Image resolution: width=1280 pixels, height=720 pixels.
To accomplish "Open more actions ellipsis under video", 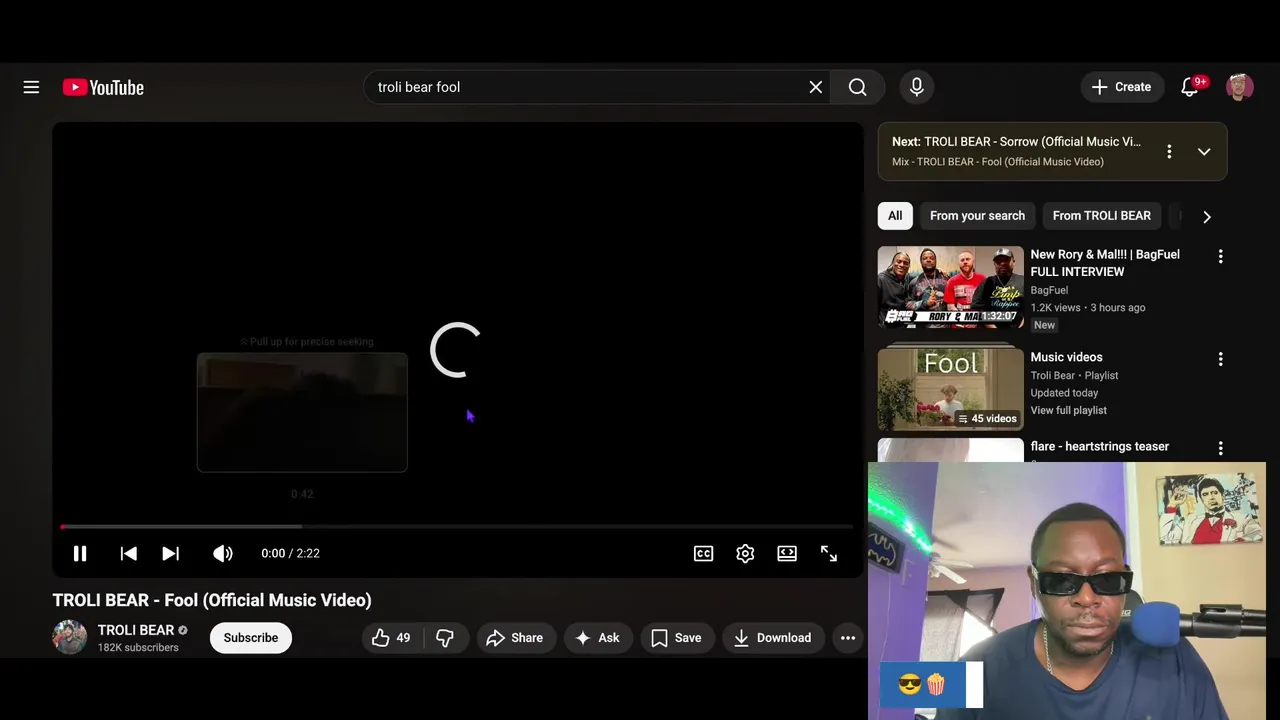I will (x=848, y=638).
